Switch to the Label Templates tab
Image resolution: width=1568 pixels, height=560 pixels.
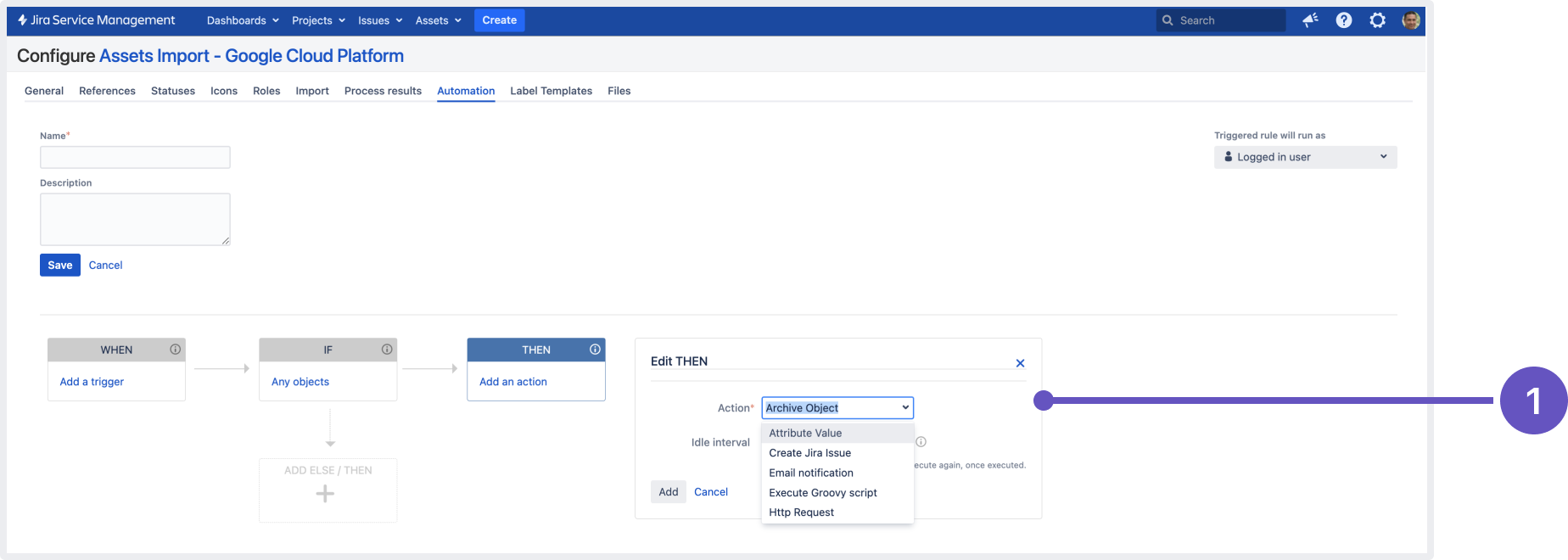point(551,91)
